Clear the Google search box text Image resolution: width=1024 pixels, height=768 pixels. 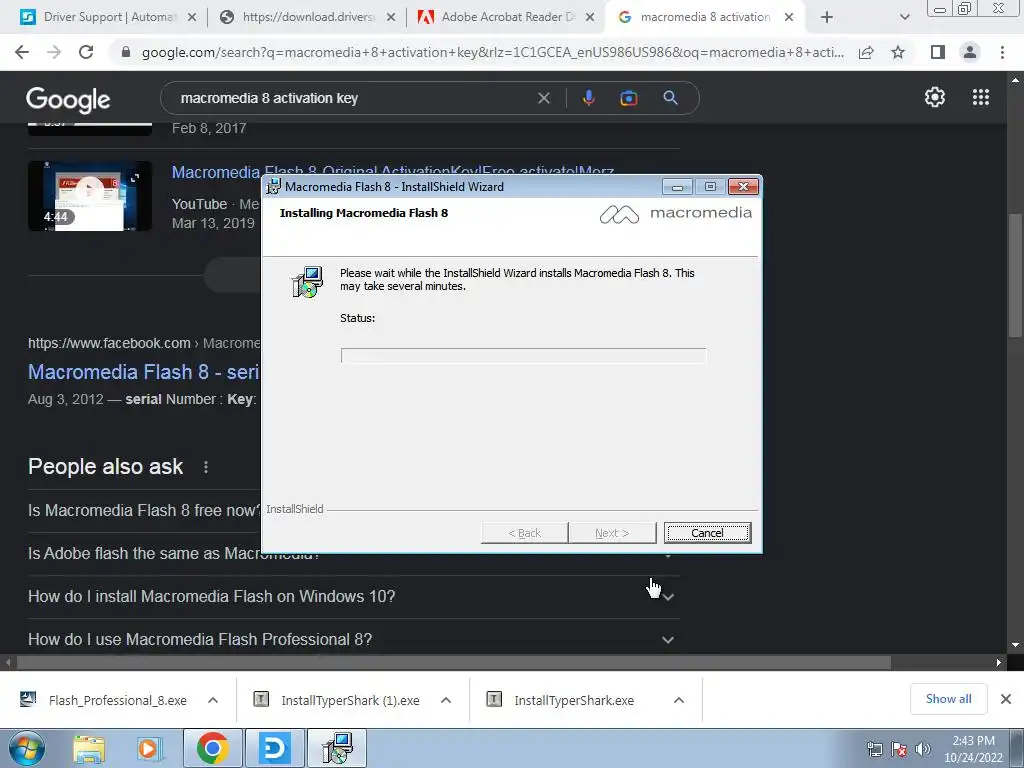click(x=543, y=98)
